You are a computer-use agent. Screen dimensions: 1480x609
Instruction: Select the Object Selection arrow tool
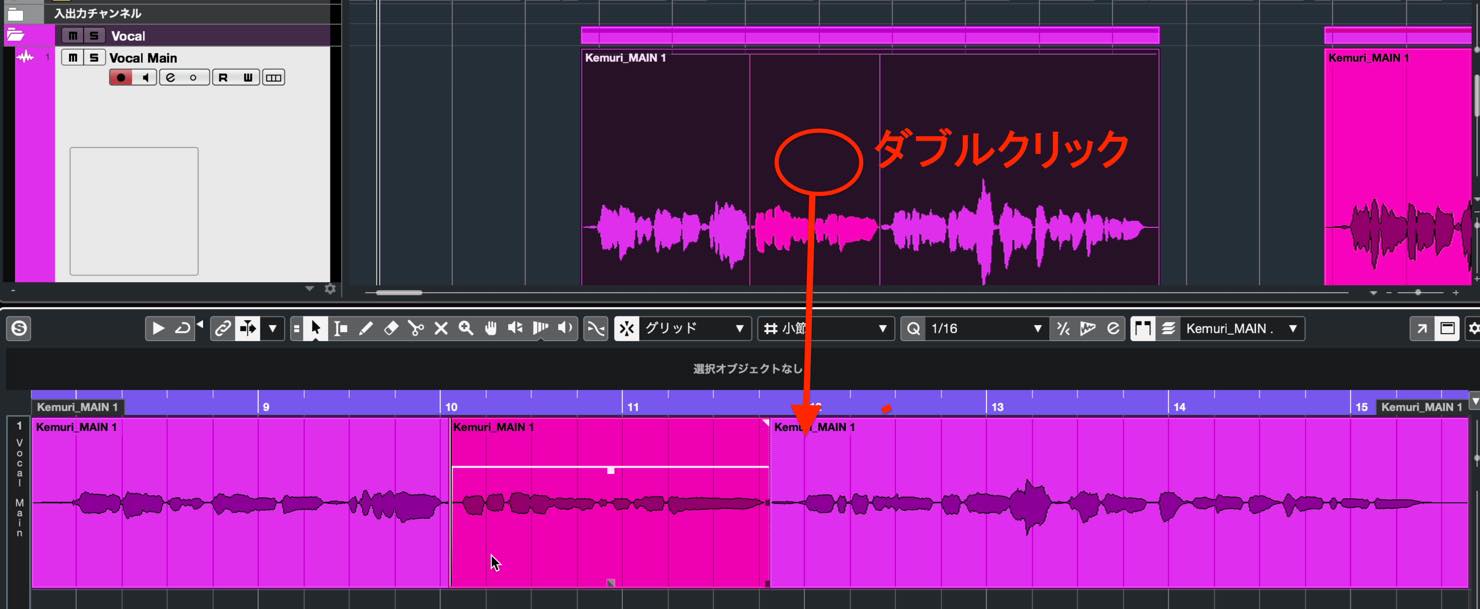316,328
